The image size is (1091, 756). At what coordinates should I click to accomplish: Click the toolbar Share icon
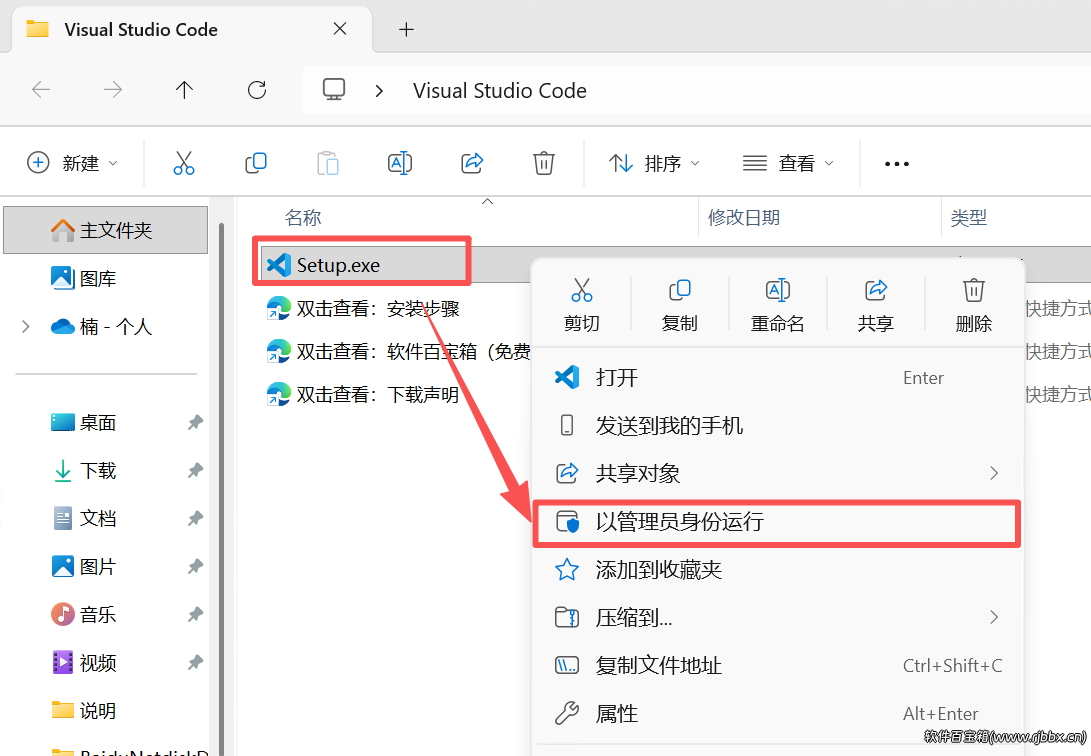(472, 163)
